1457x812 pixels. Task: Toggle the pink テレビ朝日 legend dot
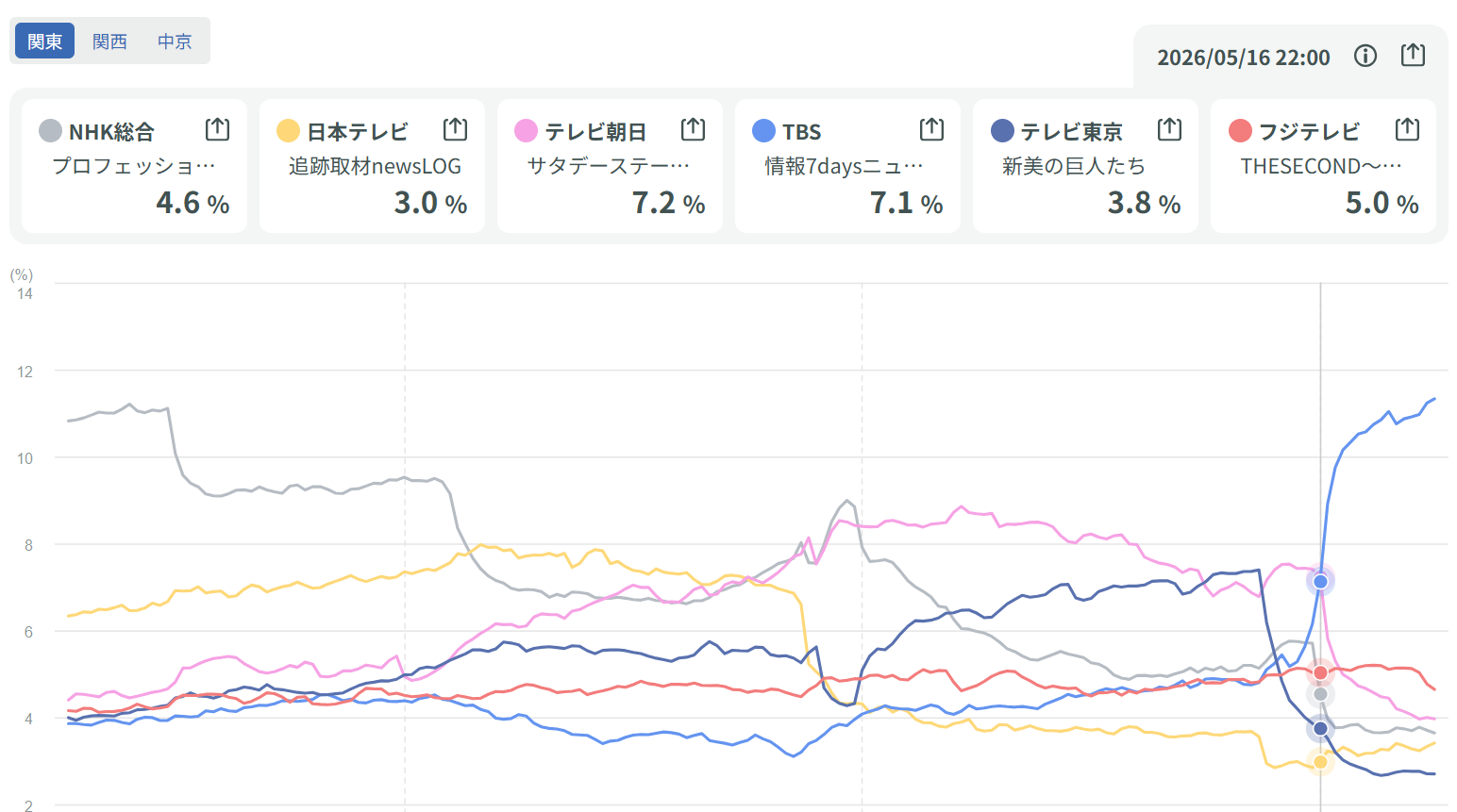pos(527,131)
